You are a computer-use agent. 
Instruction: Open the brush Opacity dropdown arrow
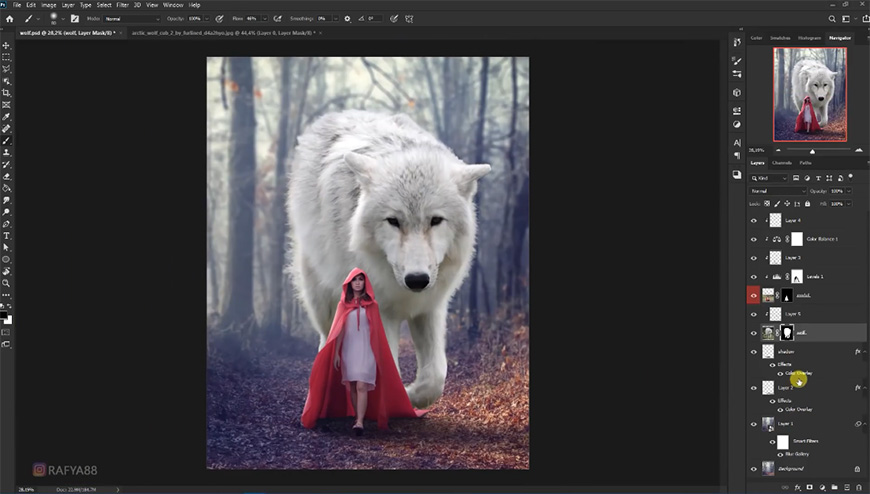click(207, 19)
